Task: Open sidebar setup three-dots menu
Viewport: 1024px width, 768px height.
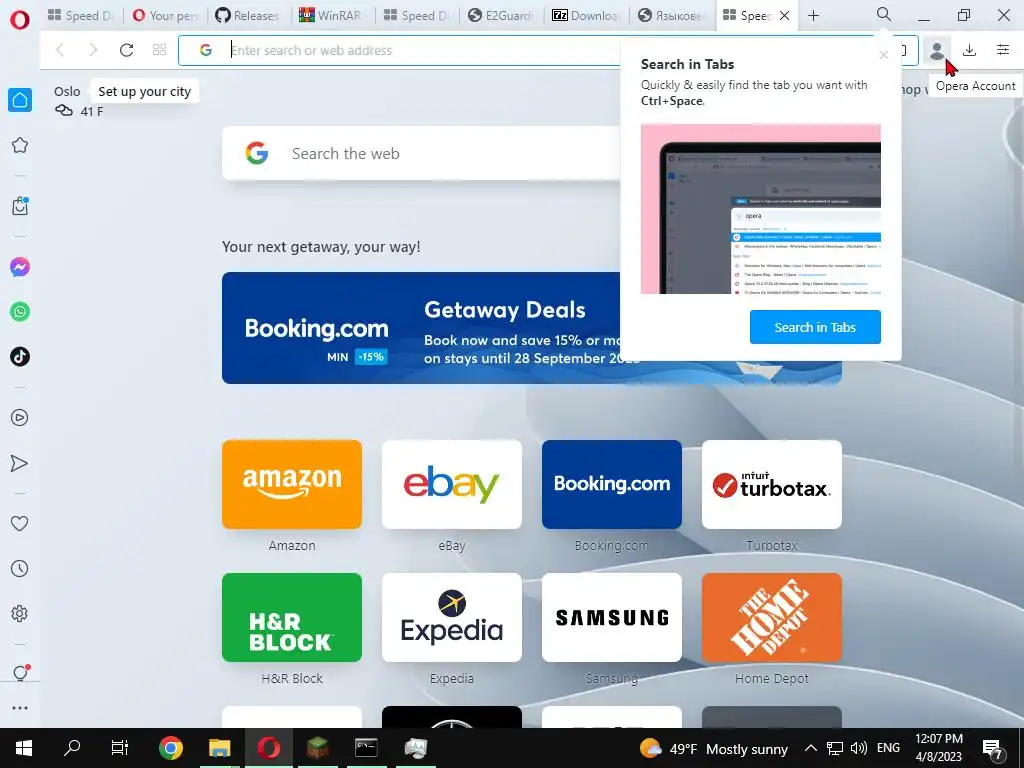Action: pos(20,708)
